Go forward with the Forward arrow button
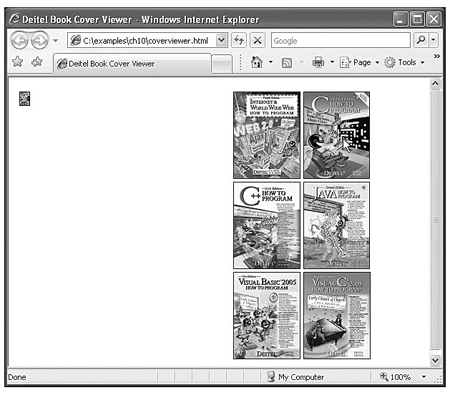 tap(40, 40)
